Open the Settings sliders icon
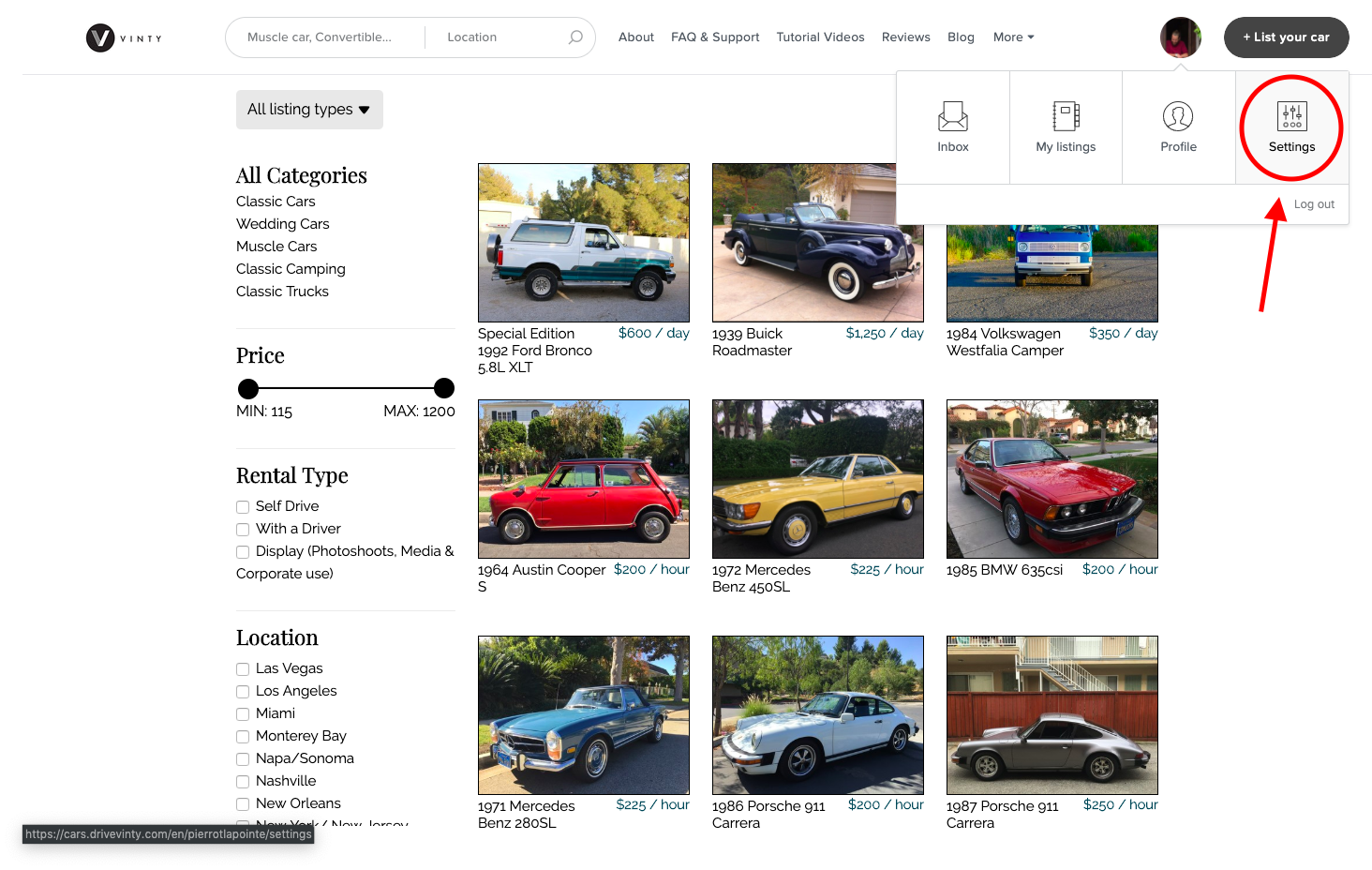The height and width of the screenshot is (870, 1372). (1291, 116)
